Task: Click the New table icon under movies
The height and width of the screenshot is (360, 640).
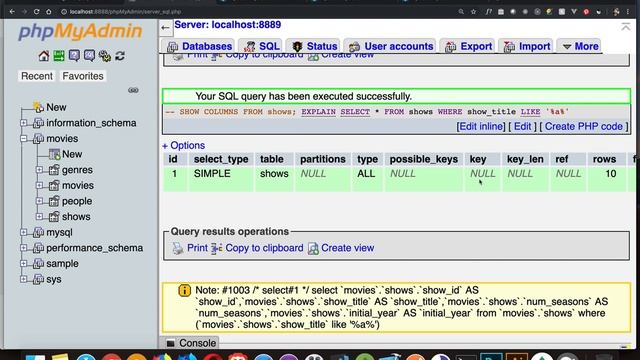Action: click(x=54, y=154)
